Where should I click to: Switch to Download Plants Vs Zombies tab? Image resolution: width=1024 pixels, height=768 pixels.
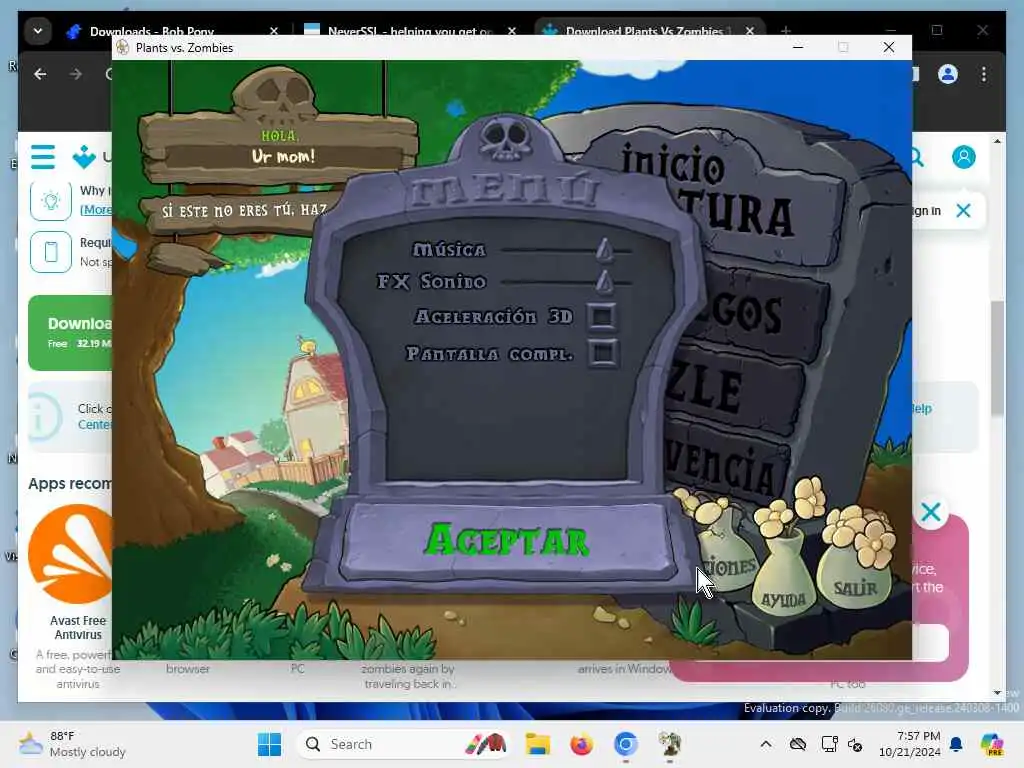click(643, 31)
